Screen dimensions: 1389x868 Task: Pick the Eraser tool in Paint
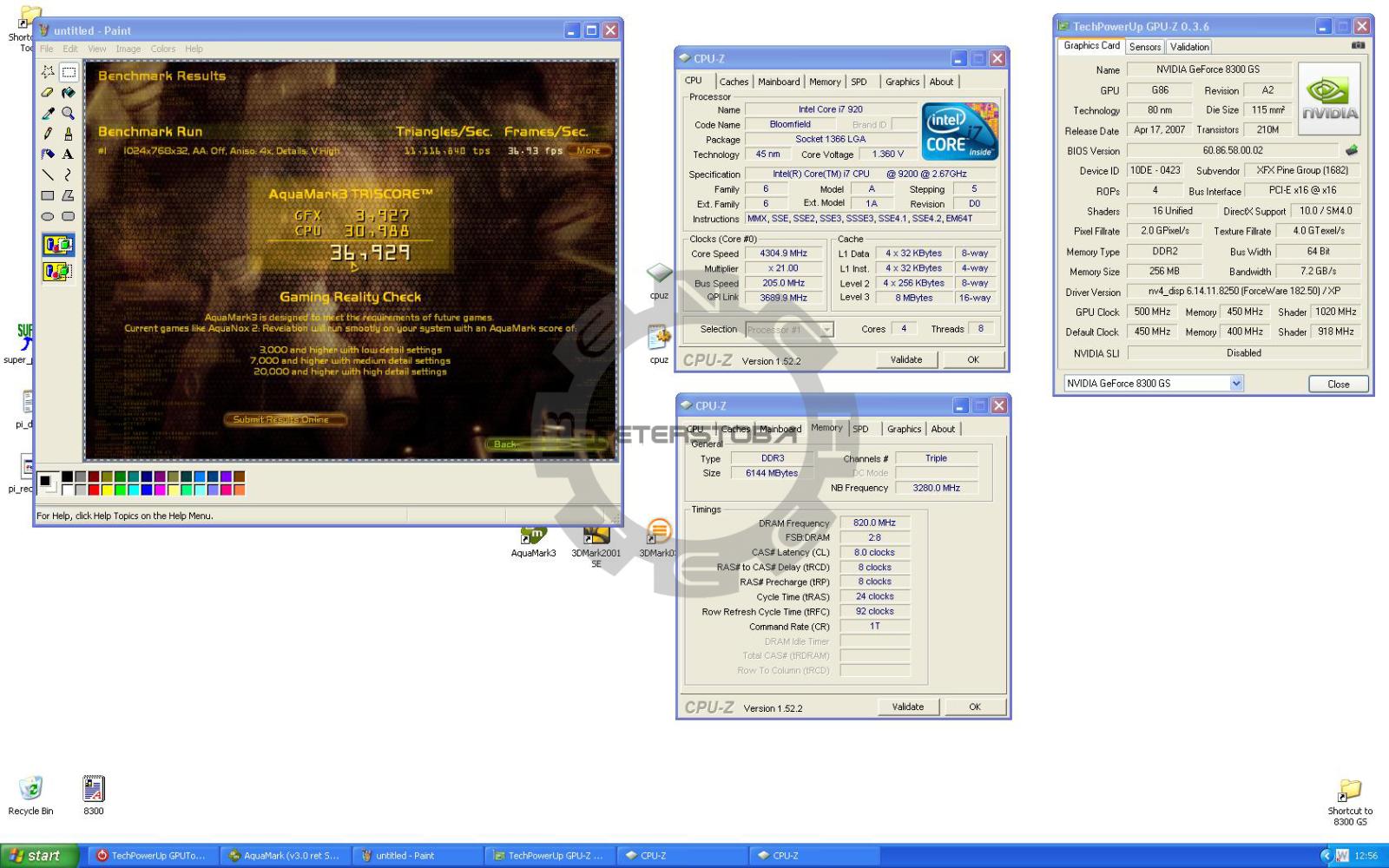48,93
